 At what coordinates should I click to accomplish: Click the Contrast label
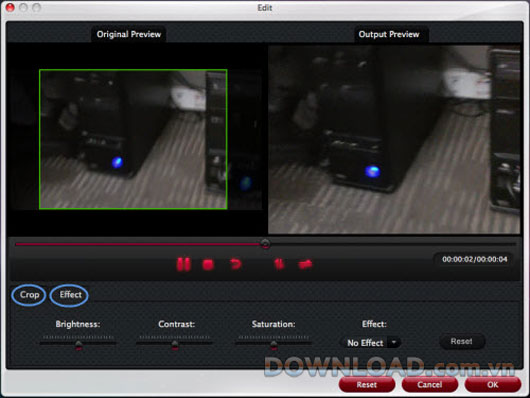[176, 324]
